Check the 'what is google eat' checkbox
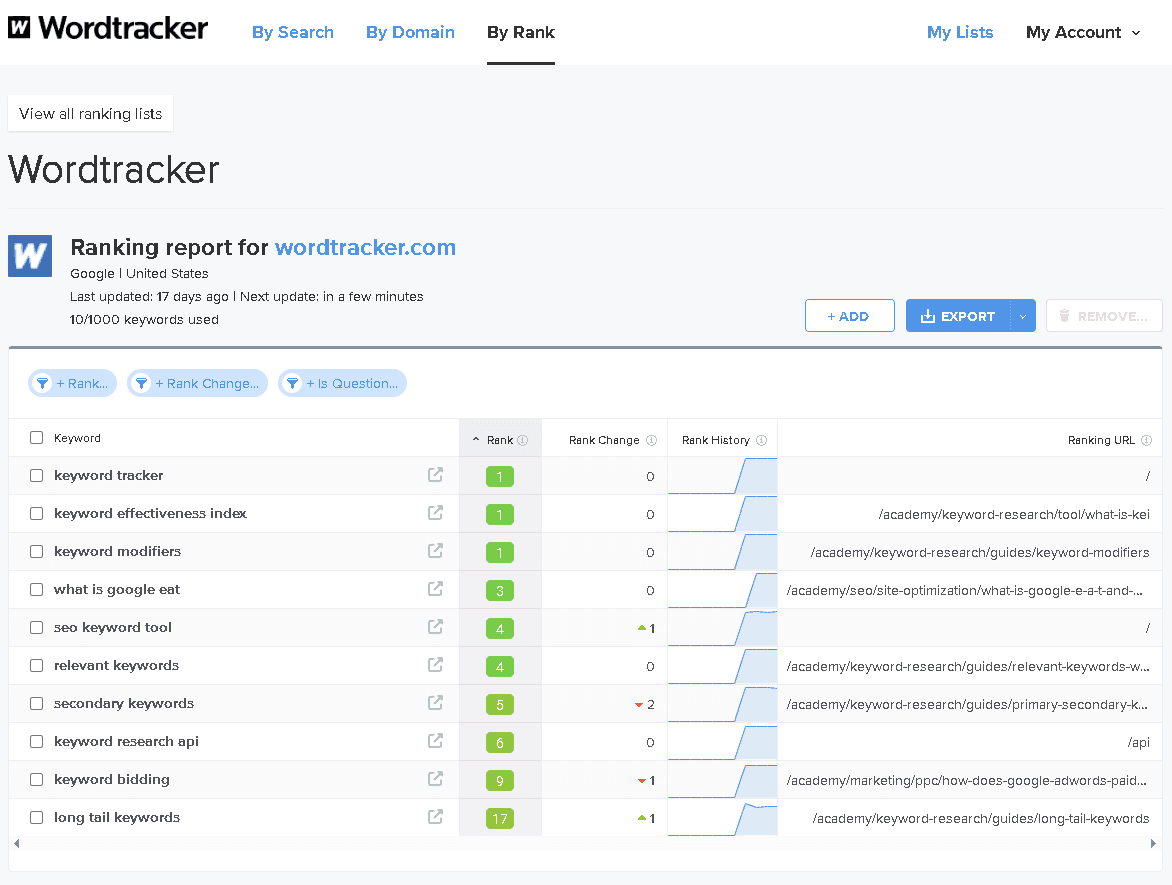The width and height of the screenshot is (1172, 885). coord(37,589)
